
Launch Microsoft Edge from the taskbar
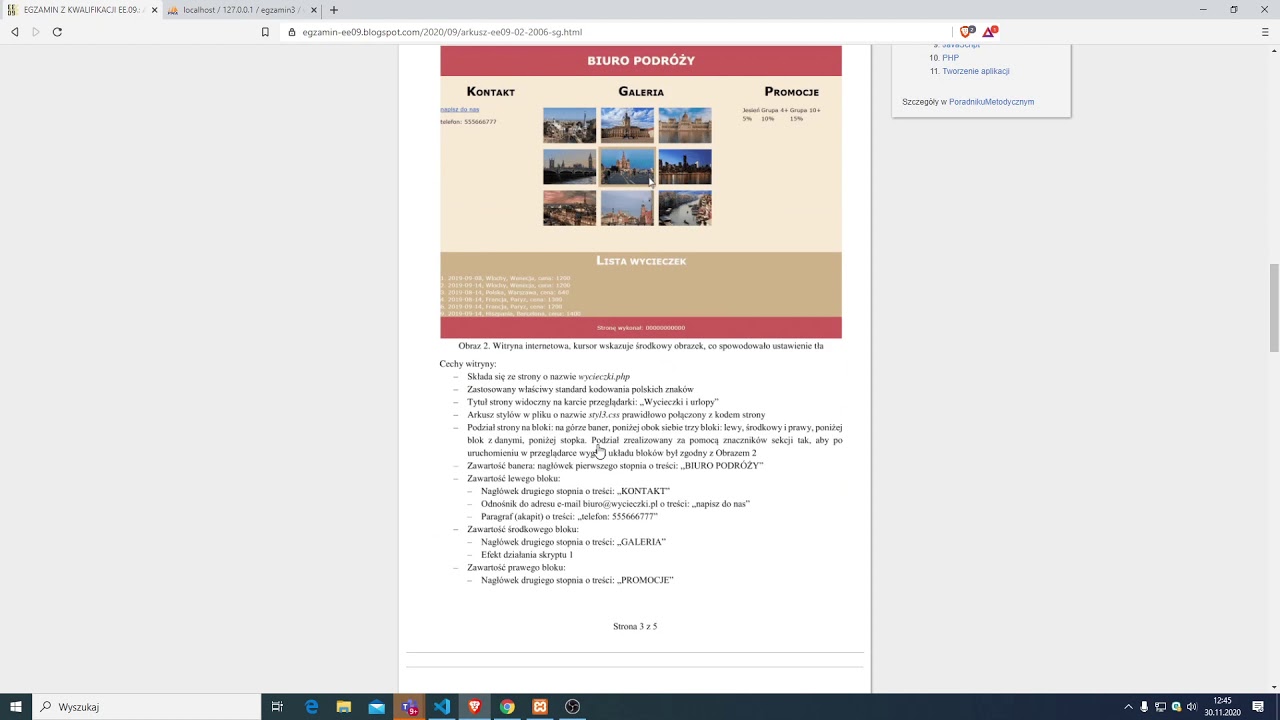311,707
